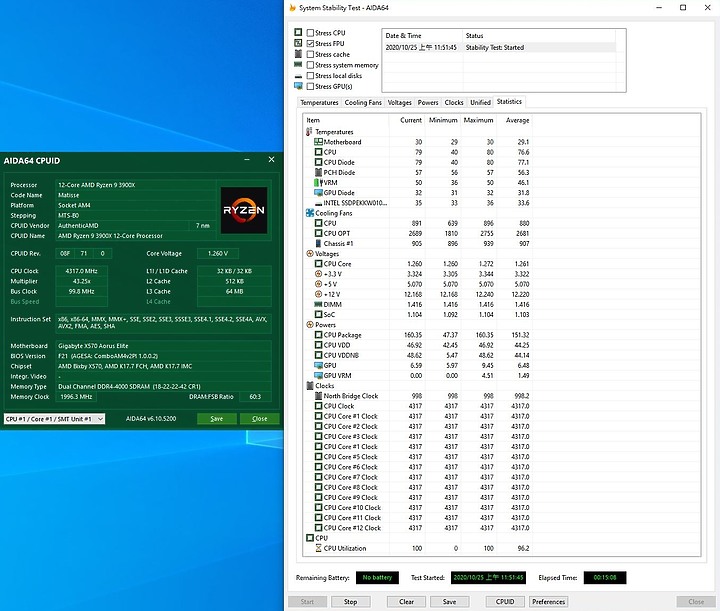
Task: Click the Stress FPU icon
Action: pyautogui.click(x=298, y=43)
